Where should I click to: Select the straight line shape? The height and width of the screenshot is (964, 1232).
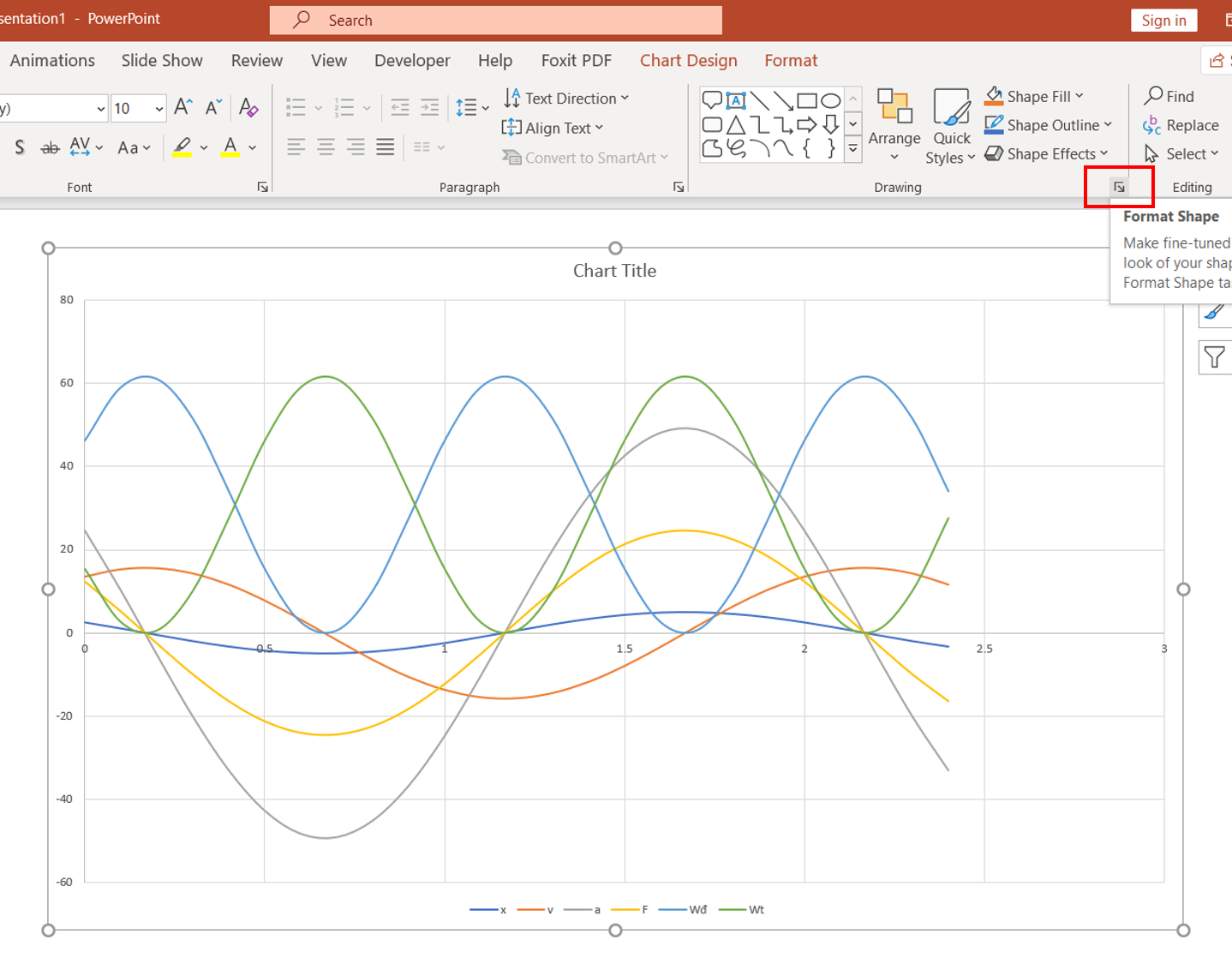coord(759,101)
